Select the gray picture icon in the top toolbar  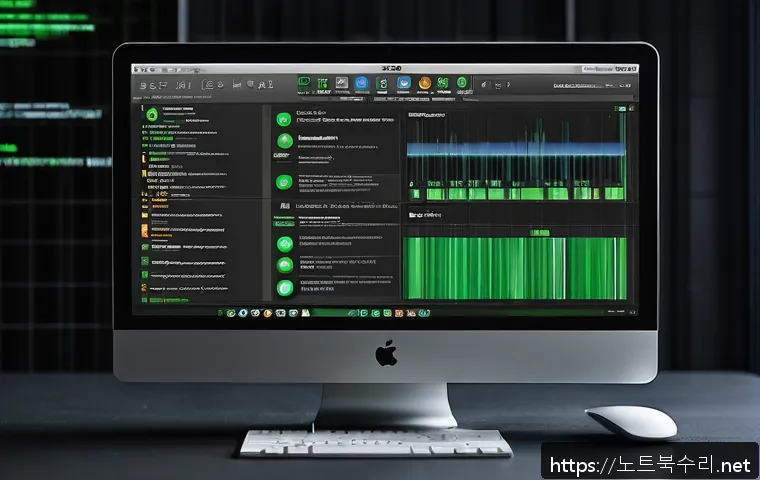[341, 83]
